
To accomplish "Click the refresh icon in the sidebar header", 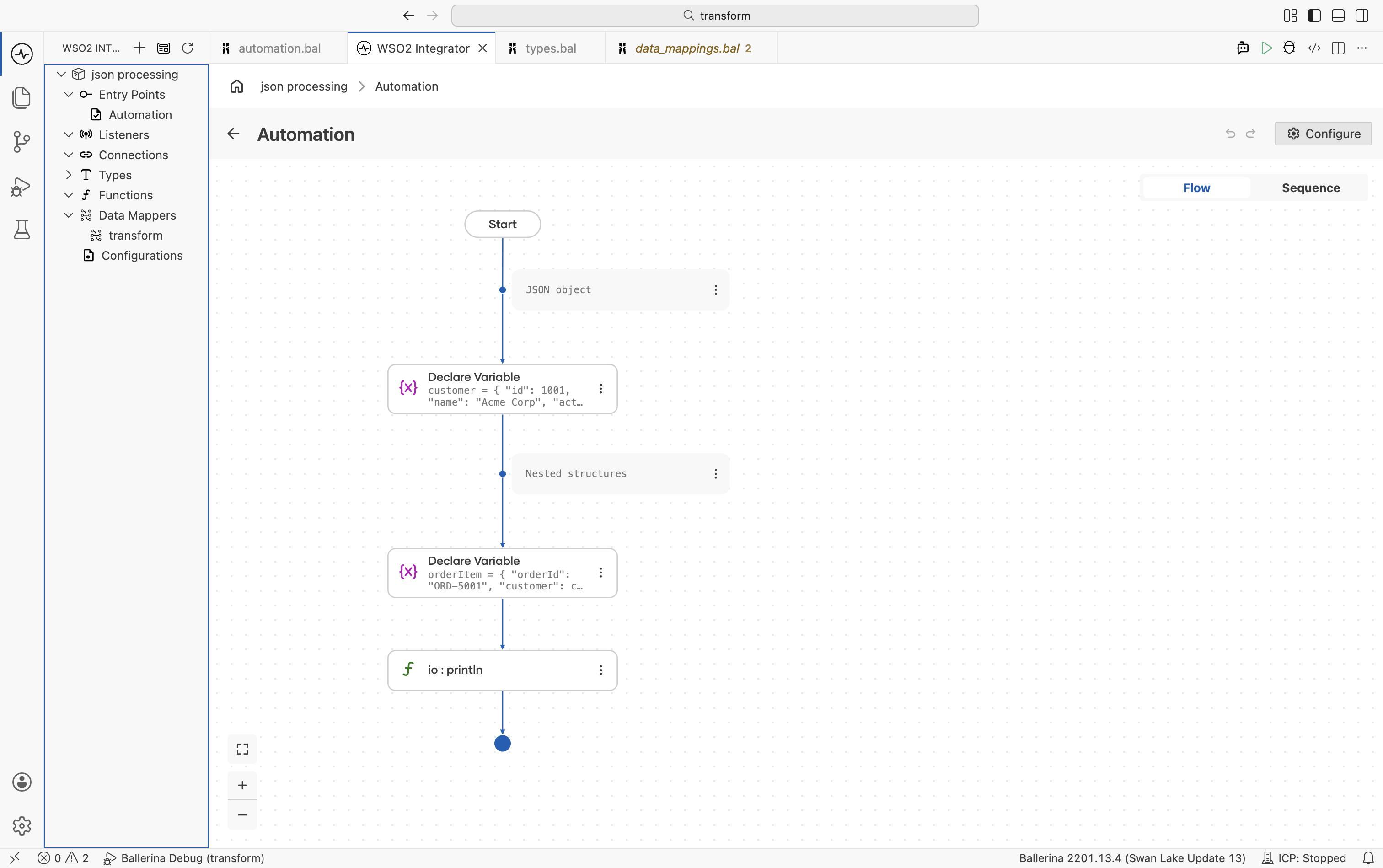I will click(187, 48).
